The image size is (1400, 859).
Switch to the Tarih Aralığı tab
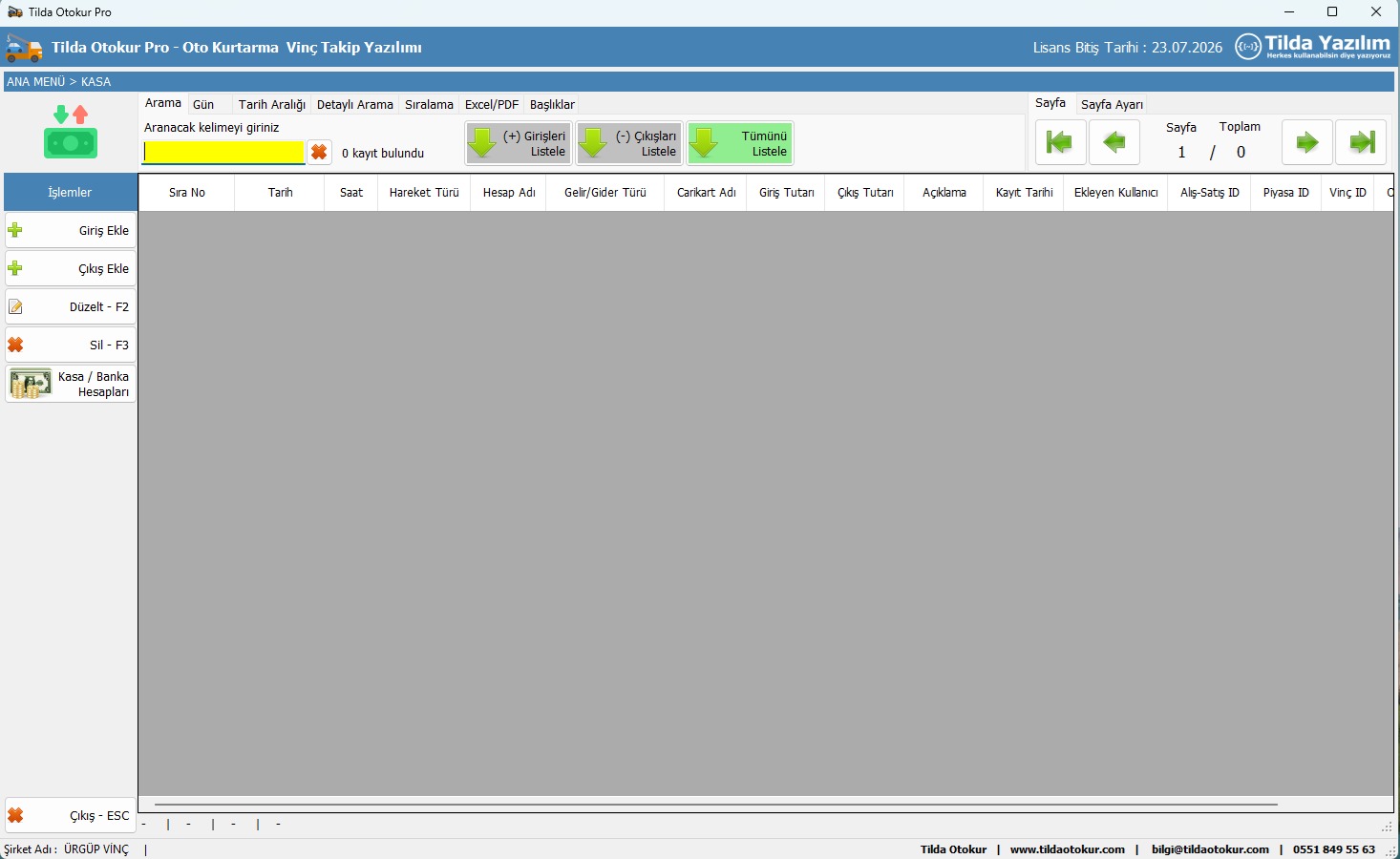click(272, 105)
